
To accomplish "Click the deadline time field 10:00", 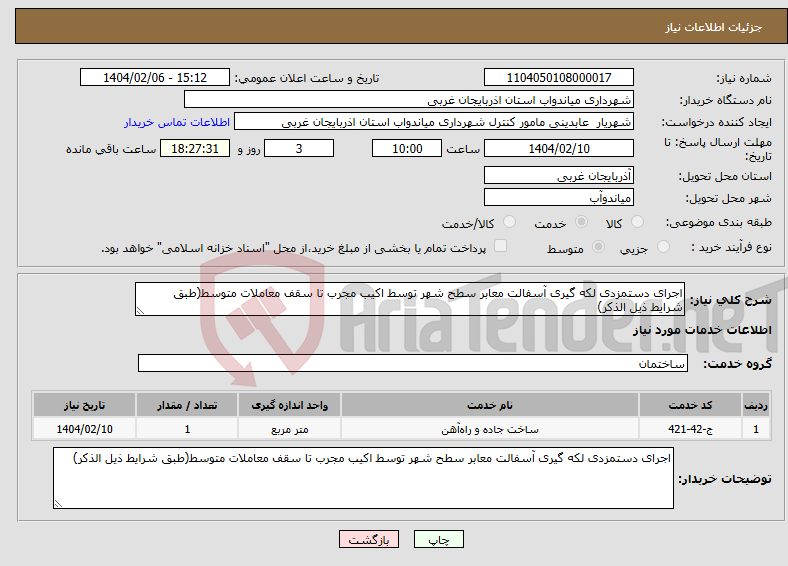I will point(407,148).
